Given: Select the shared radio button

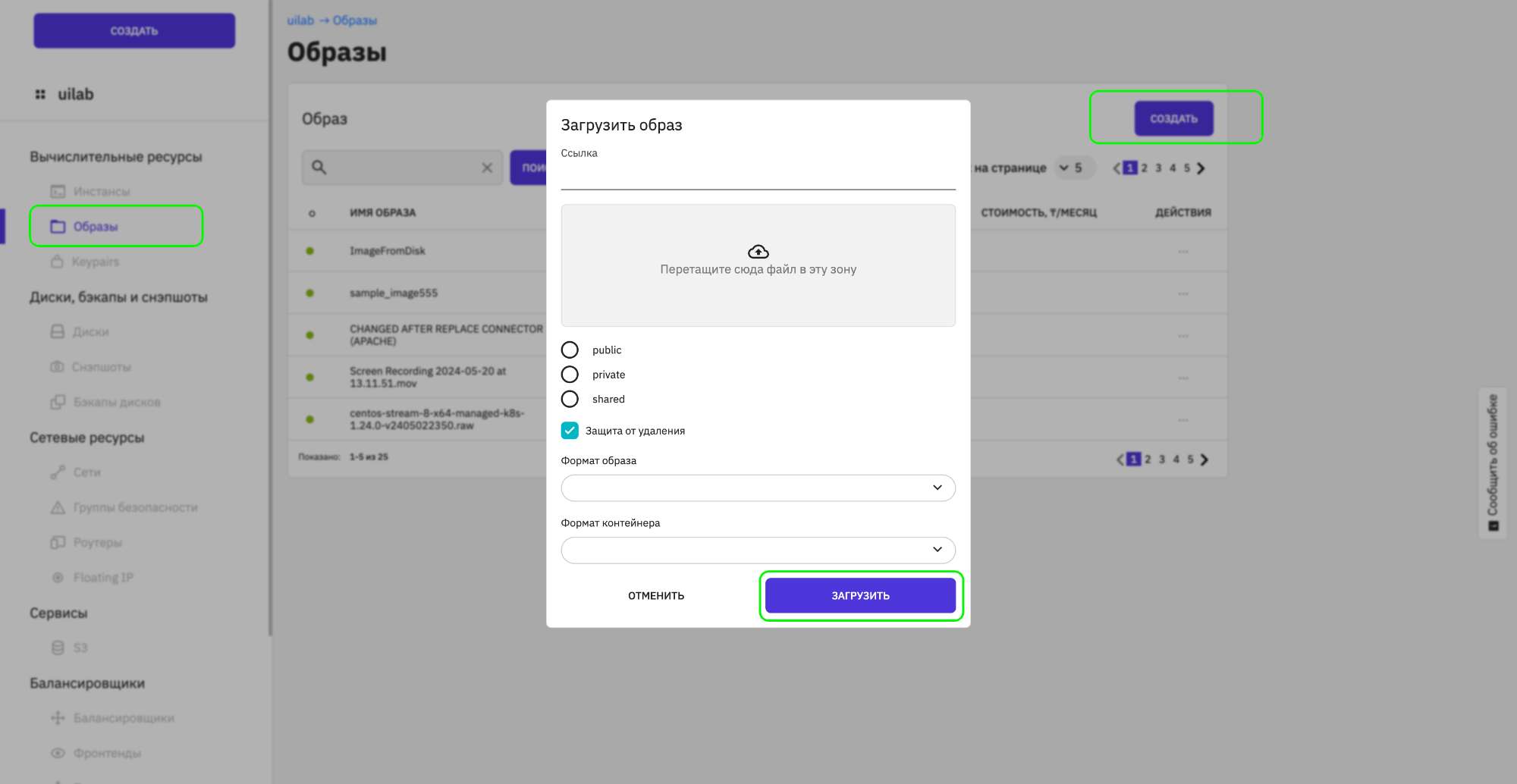Looking at the screenshot, I should click(x=570, y=399).
